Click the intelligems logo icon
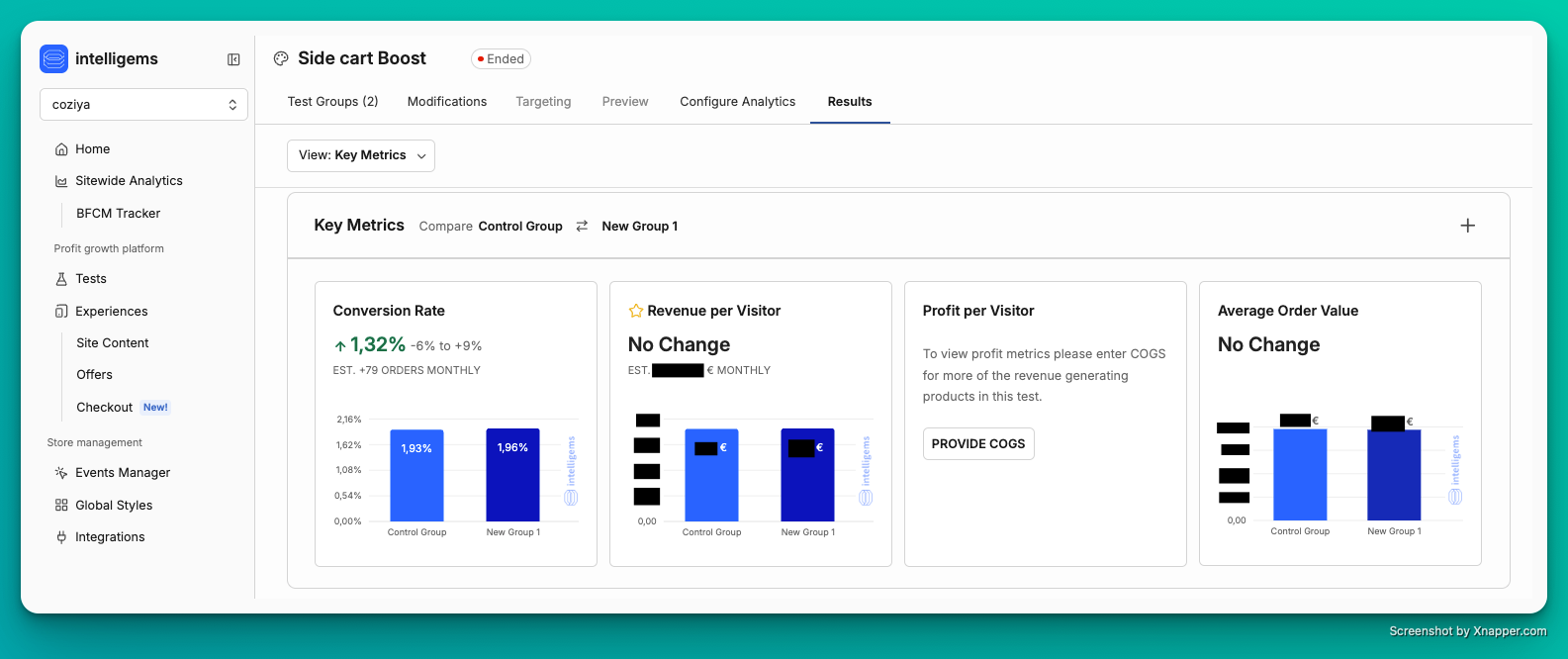This screenshot has height=659, width=1568. click(53, 59)
